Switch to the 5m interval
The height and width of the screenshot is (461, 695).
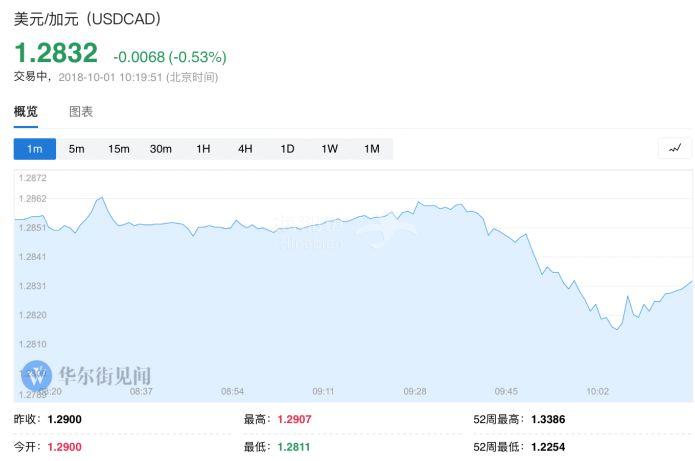tap(77, 149)
